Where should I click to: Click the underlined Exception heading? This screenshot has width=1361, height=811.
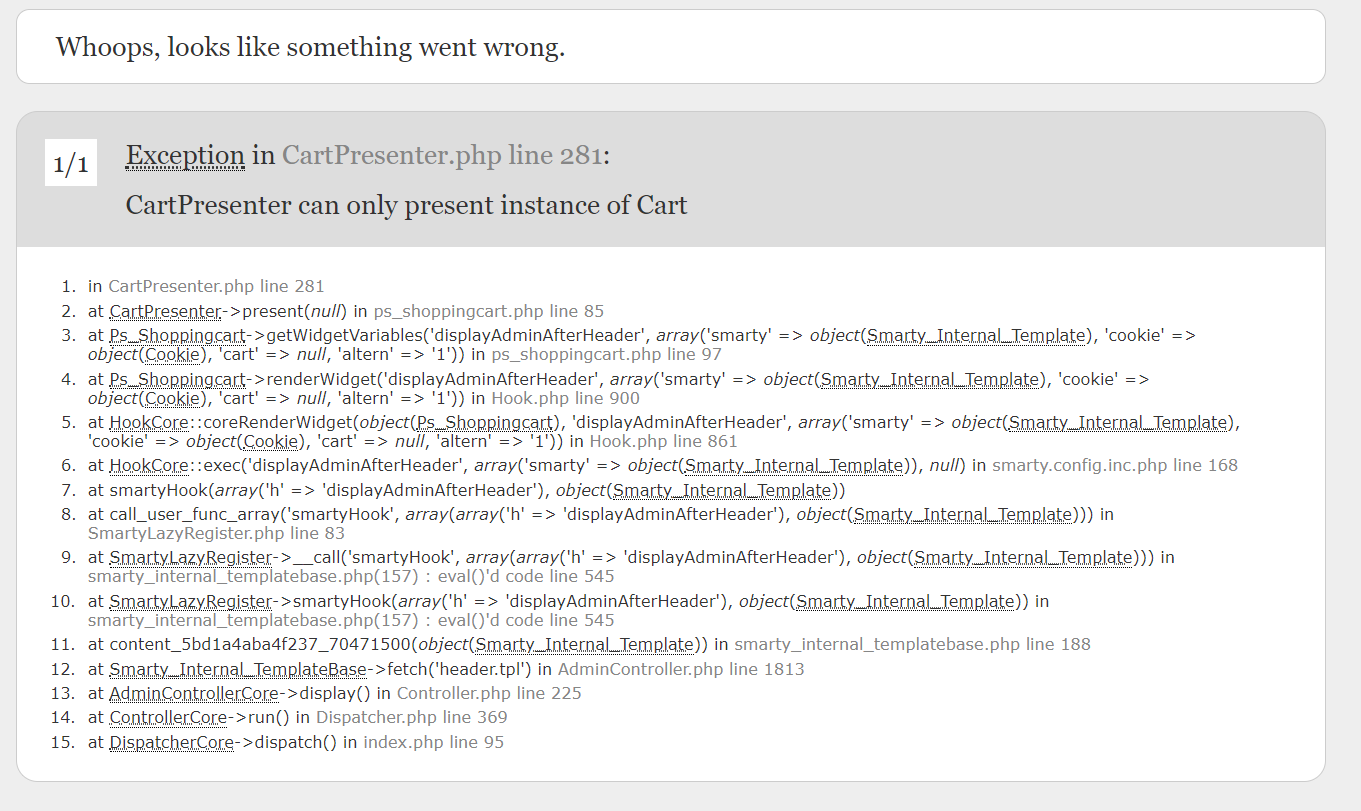(185, 155)
